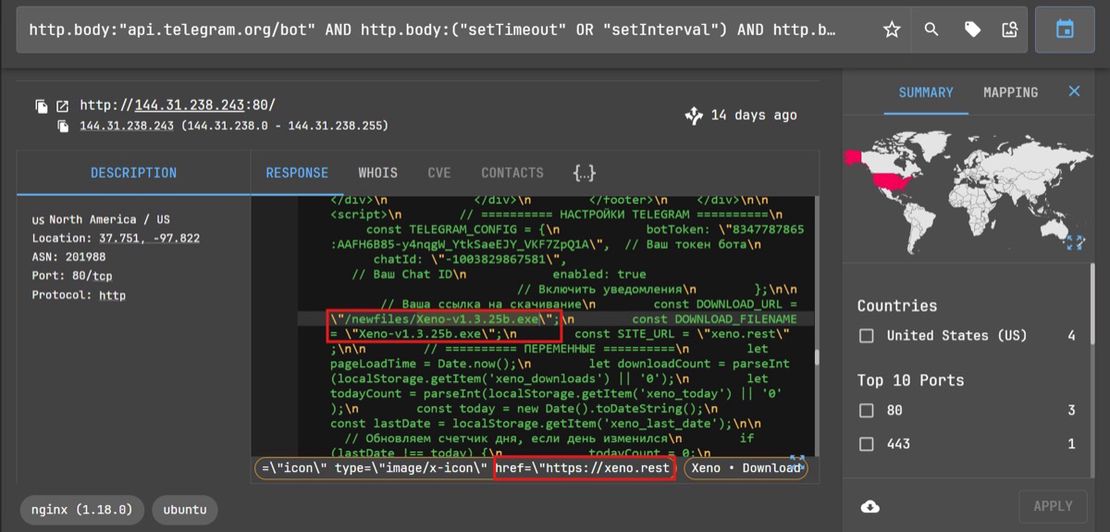The height and width of the screenshot is (532, 1110).
Task: Open the CVE tab
Action: coord(439,173)
